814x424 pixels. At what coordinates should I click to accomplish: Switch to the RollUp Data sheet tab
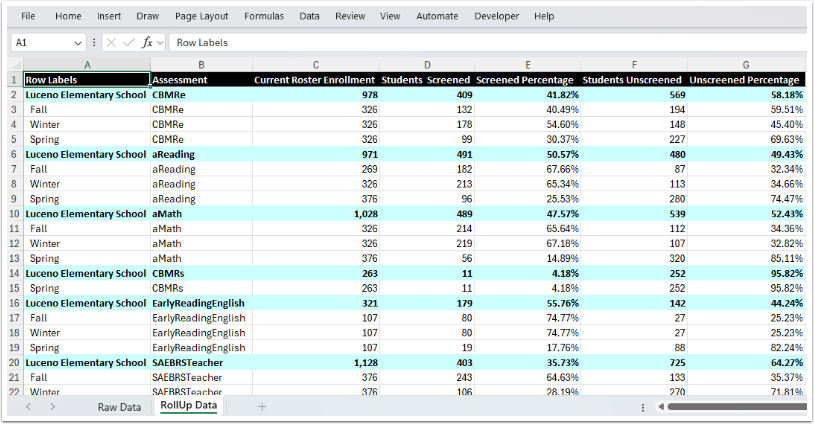pyautogui.click(x=188, y=406)
